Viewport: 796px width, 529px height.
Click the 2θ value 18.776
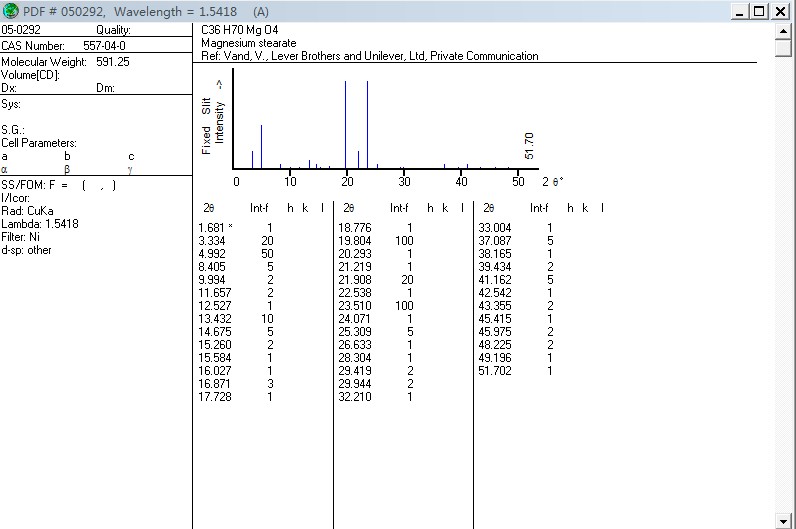pos(355,227)
